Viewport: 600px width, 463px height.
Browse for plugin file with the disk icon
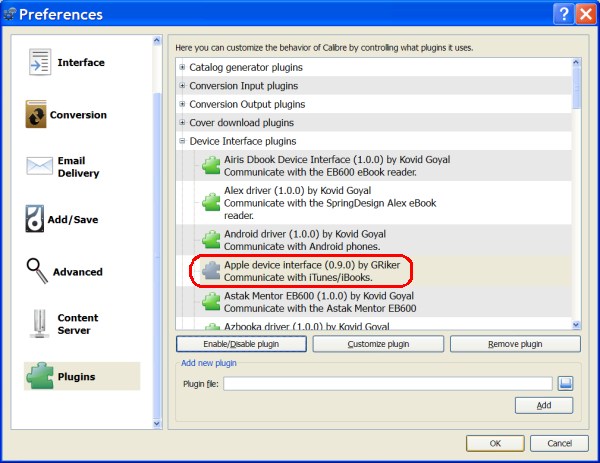click(x=565, y=383)
